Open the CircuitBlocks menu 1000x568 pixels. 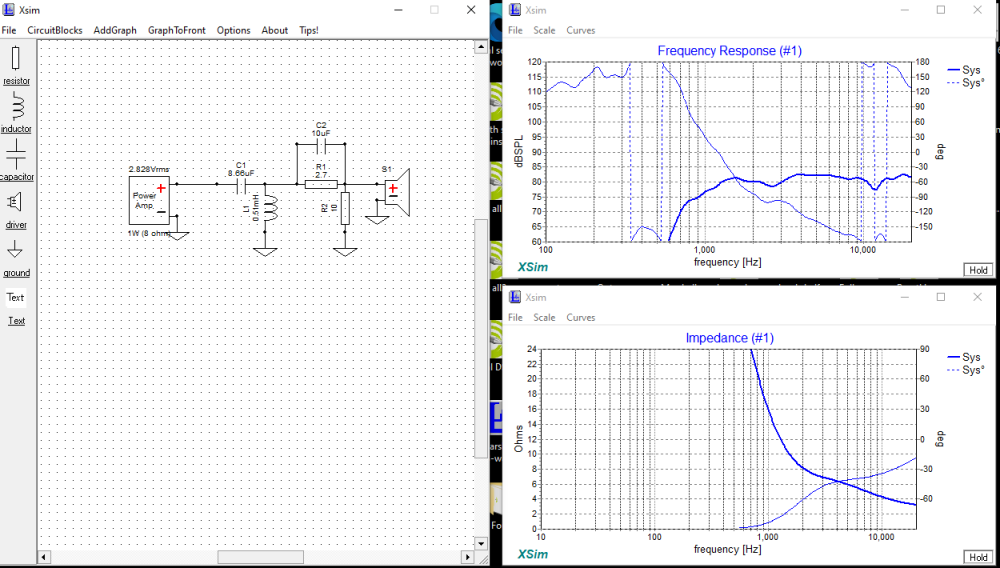[x=55, y=30]
